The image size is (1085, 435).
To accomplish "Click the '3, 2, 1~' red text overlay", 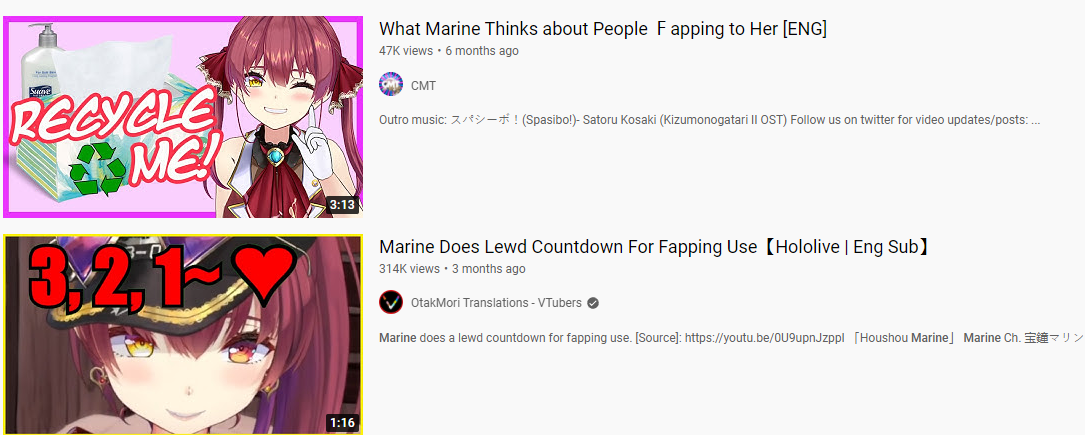I will [x=118, y=274].
